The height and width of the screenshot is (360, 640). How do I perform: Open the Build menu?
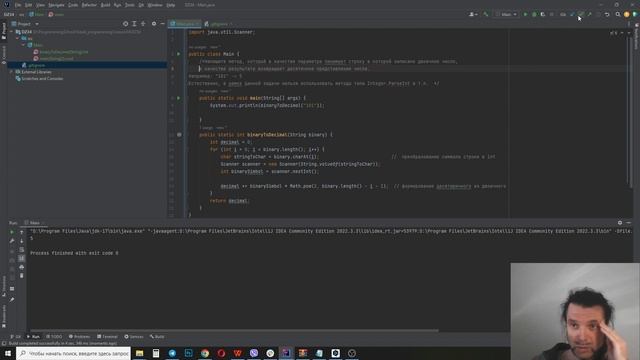[x=105, y=5]
